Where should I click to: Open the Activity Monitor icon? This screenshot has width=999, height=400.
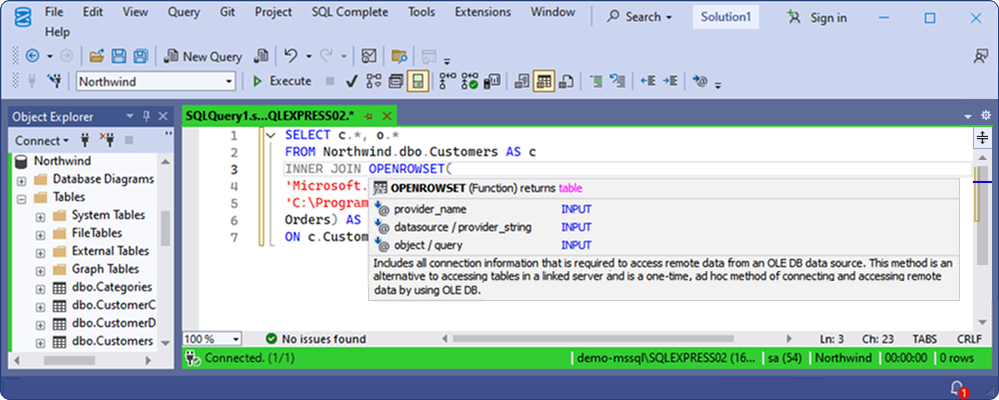click(x=368, y=56)
